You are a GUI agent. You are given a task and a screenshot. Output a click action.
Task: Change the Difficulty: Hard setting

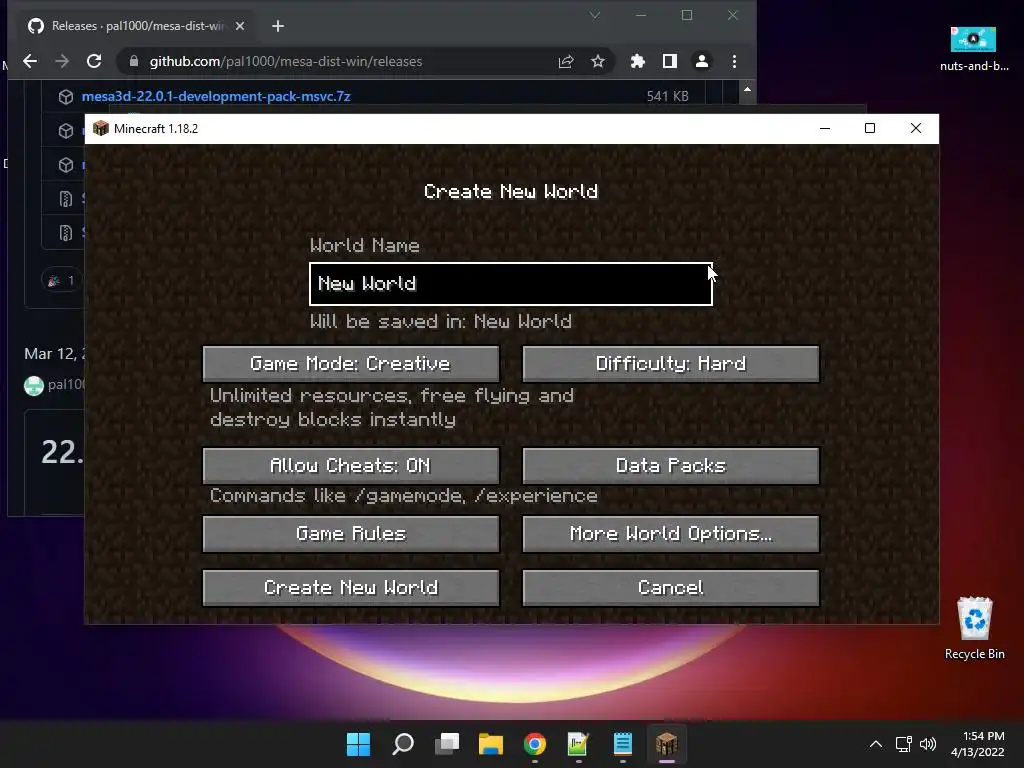point(671,364)
